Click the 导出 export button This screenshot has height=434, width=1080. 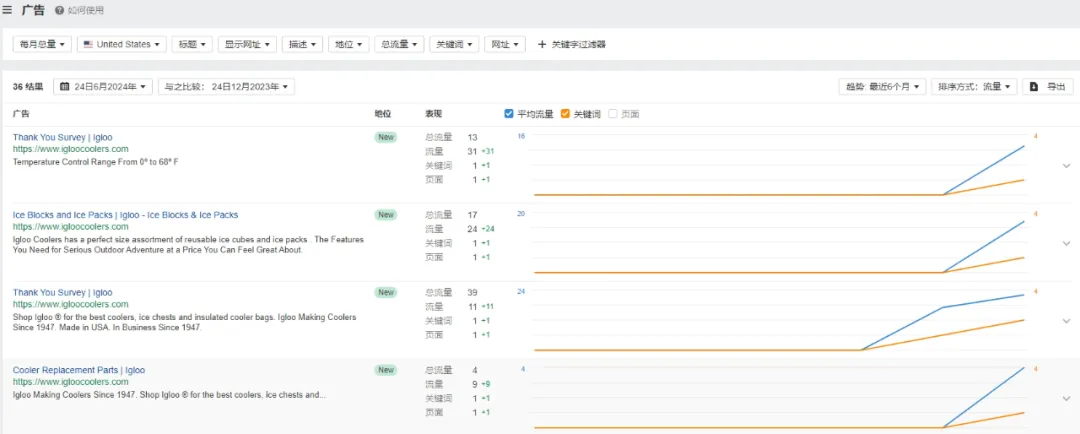click(1048, 87)
